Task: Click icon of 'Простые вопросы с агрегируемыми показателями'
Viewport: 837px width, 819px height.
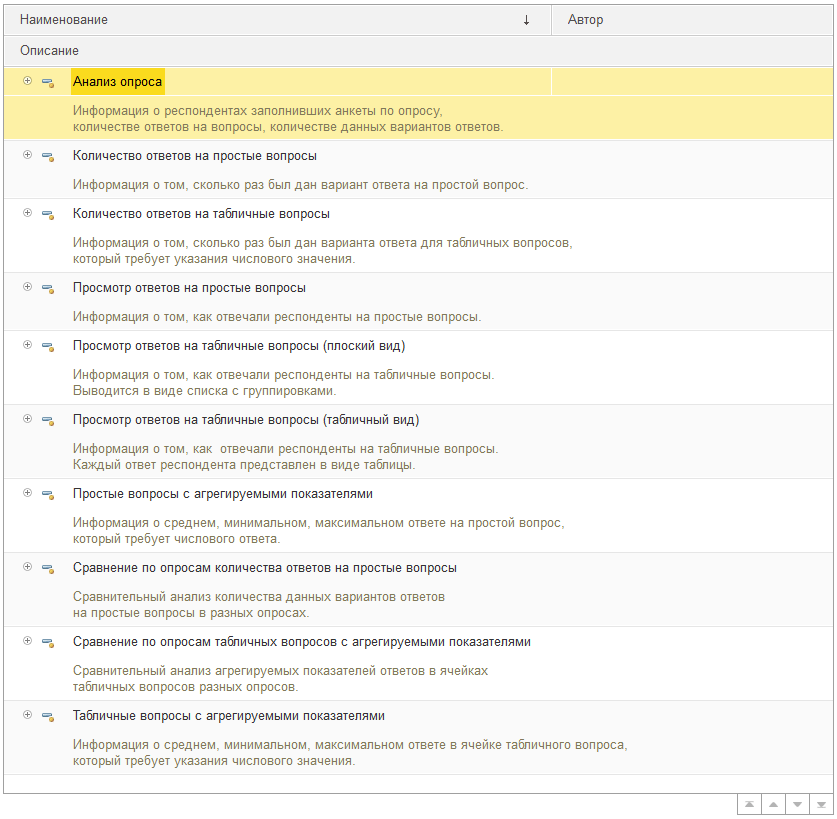Action: [x=47, y=494]
